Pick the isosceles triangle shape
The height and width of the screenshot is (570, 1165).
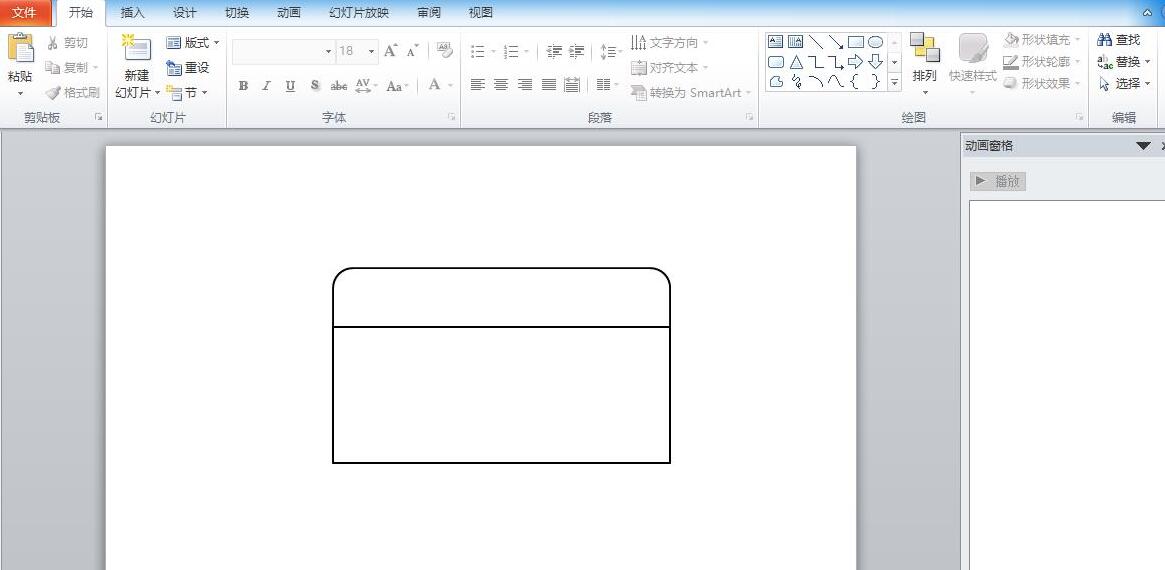(796, 62)
